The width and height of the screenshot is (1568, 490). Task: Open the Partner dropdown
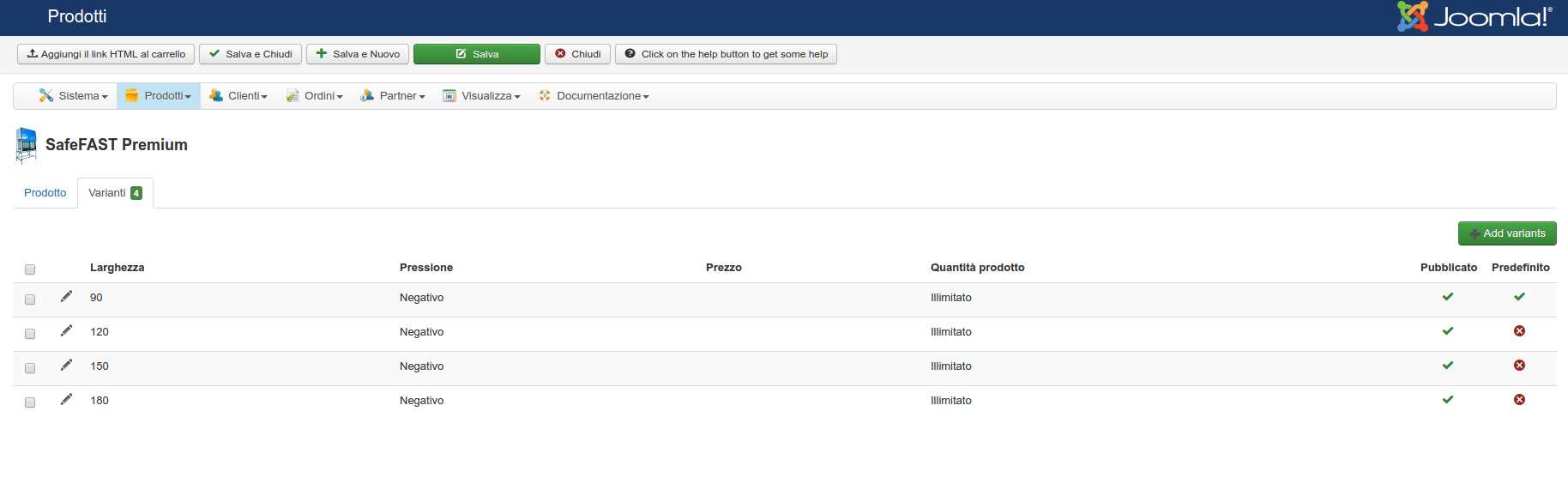[393, 96]
